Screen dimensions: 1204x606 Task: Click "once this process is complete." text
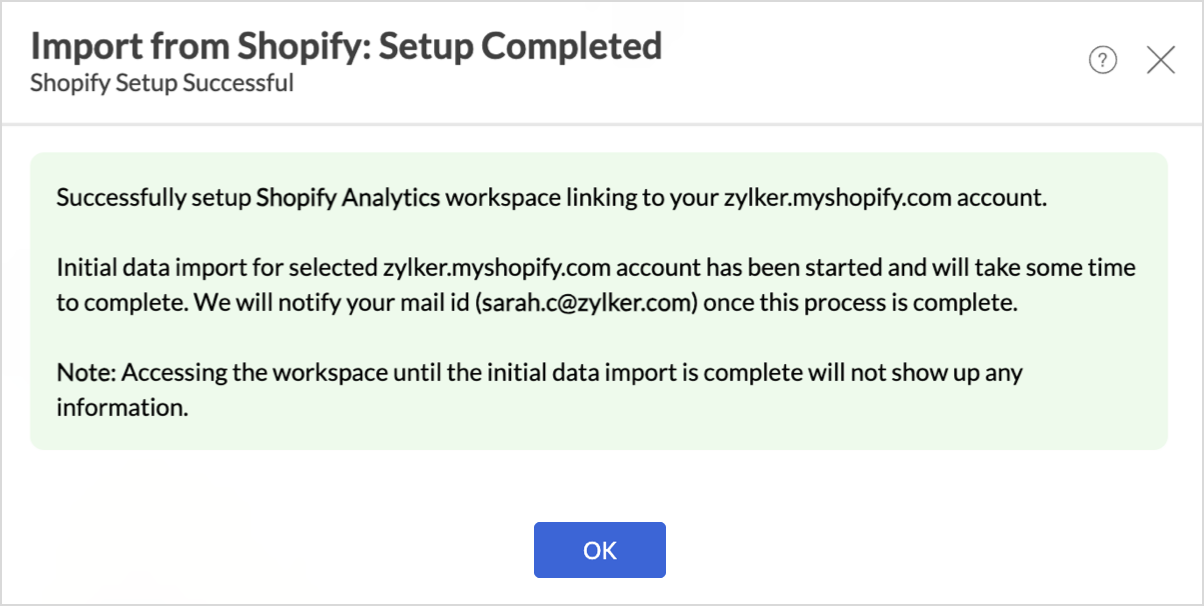tap(860, 303)
